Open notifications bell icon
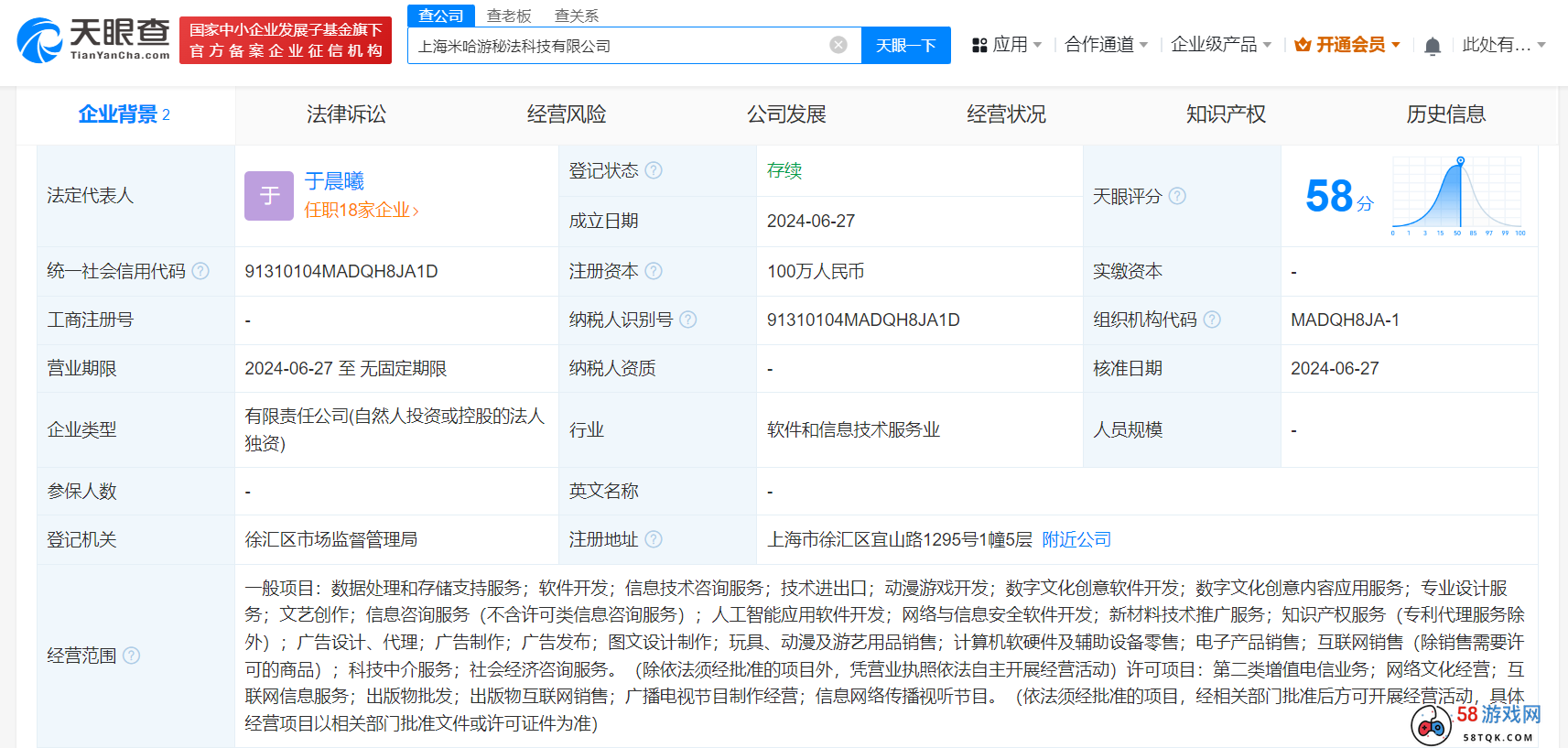The height and width of the screenshot is (748, 1568). point(1433,46)
